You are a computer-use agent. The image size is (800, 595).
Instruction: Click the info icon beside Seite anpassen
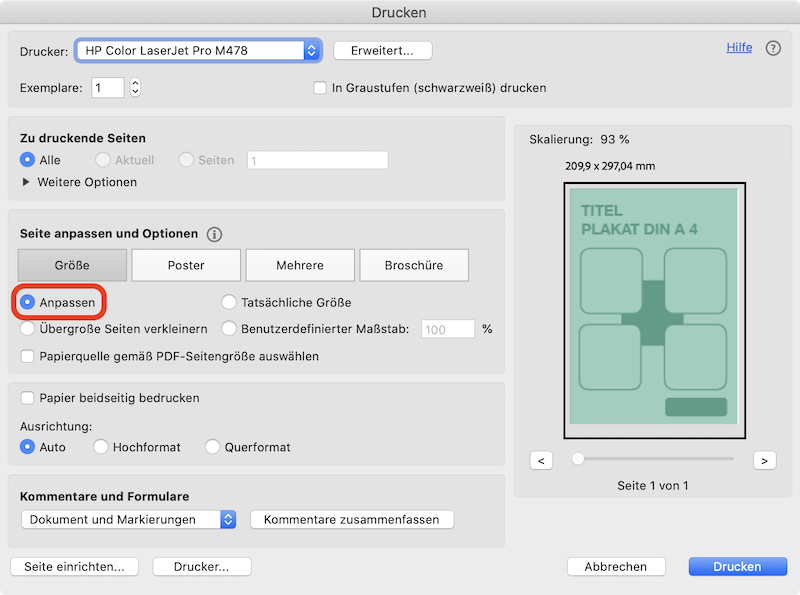(x=214, y=234)
